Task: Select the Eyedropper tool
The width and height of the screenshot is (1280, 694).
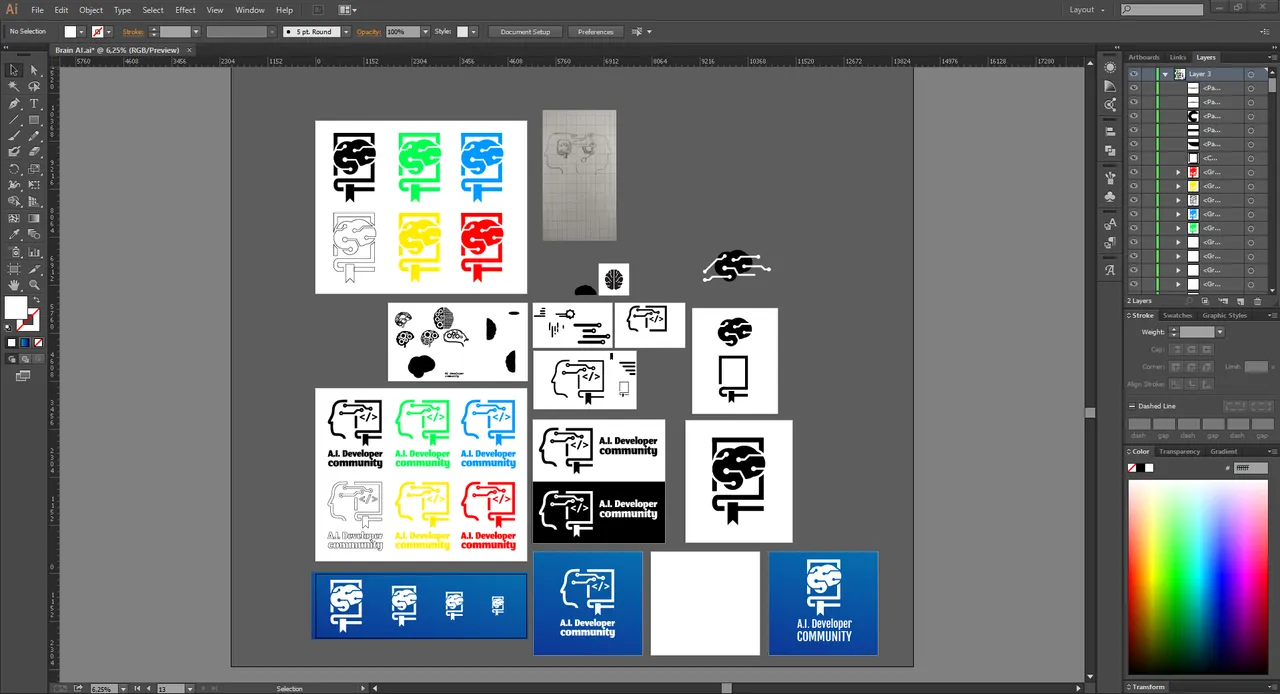Action: (x=14, y=235)
